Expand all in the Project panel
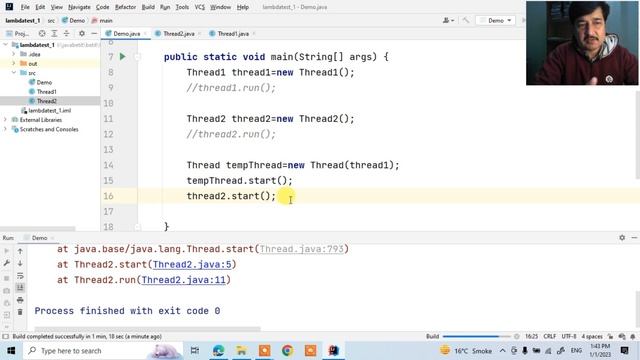 coord(54,33)
